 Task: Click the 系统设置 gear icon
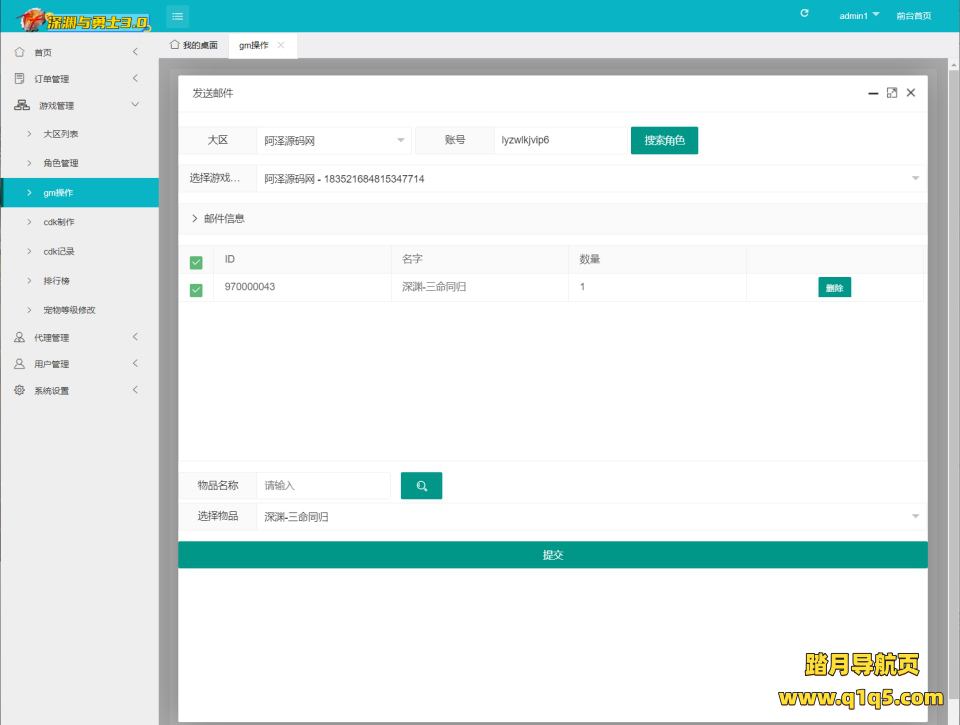[x=19, y=391]
